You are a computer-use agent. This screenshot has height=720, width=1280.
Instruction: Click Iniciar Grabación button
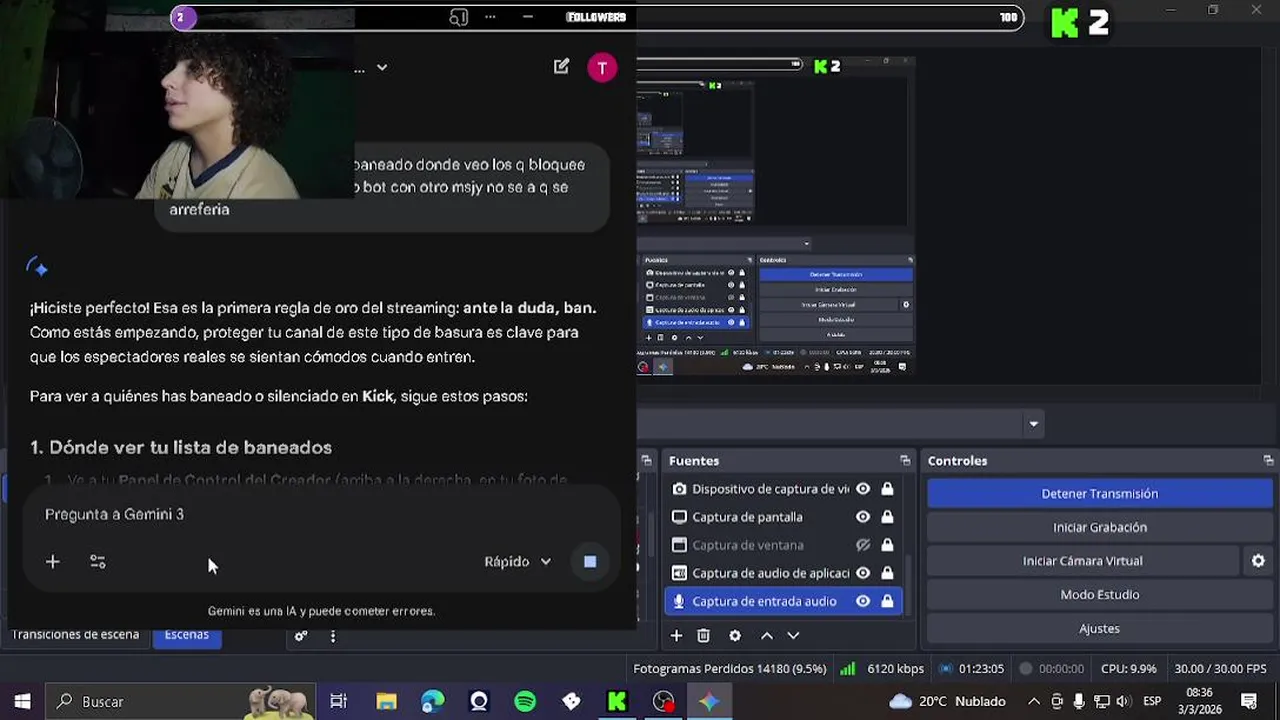click(x=1099, y=527)
